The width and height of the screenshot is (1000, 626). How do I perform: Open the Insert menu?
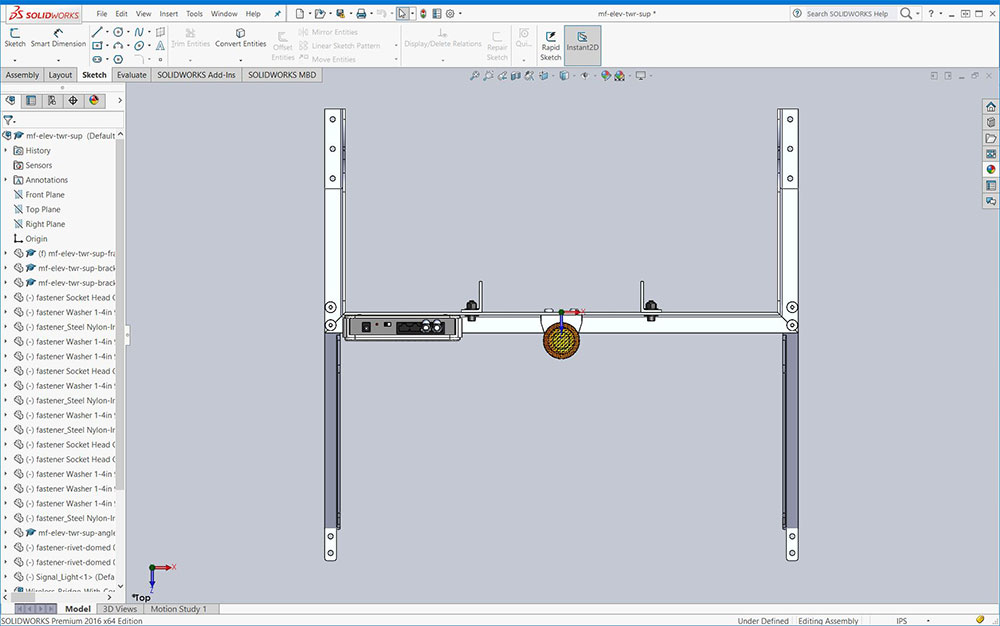[x=169, y=14]
